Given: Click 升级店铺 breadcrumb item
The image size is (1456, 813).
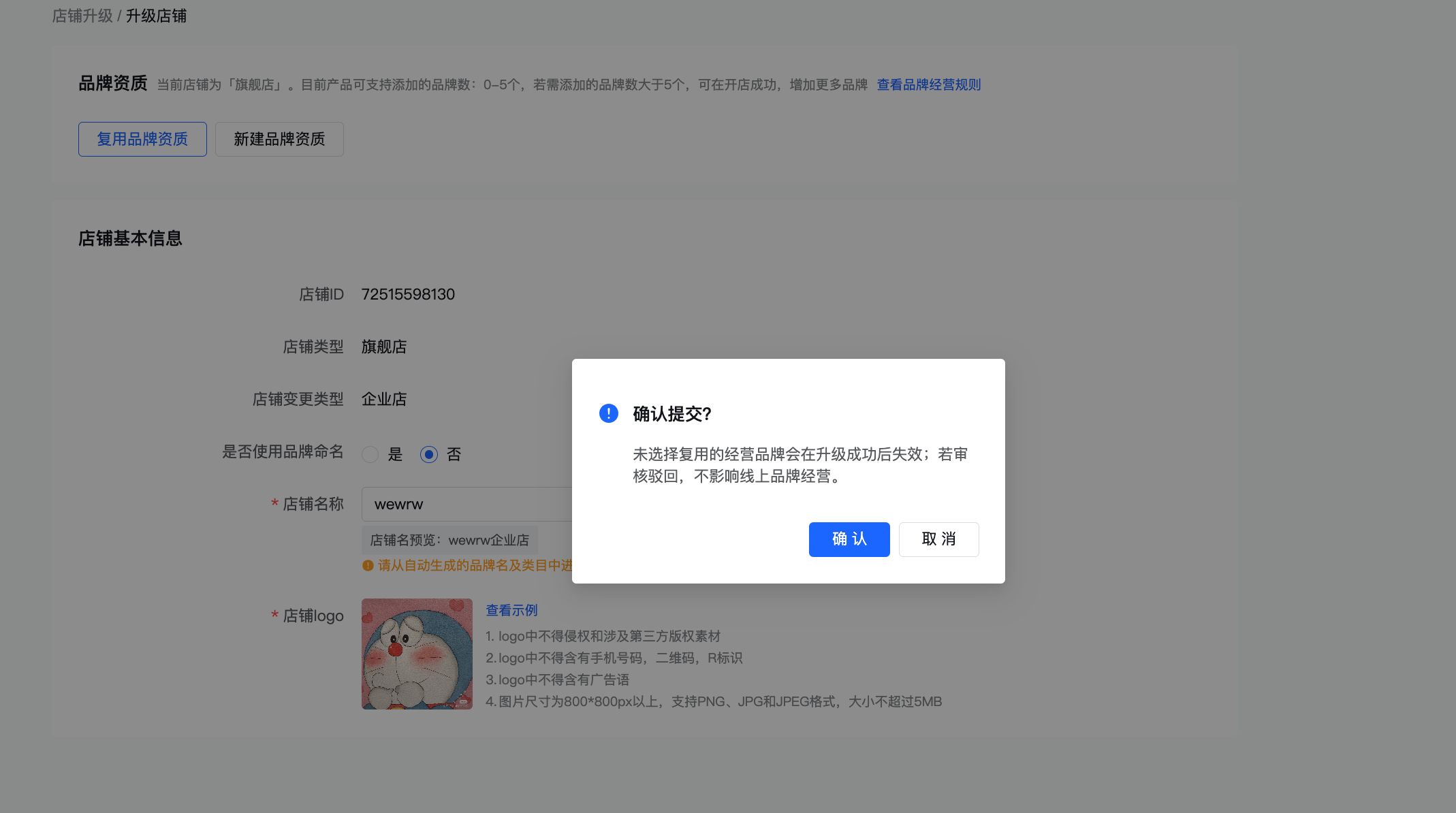Looking at the screenshot, I should point(156,16).
